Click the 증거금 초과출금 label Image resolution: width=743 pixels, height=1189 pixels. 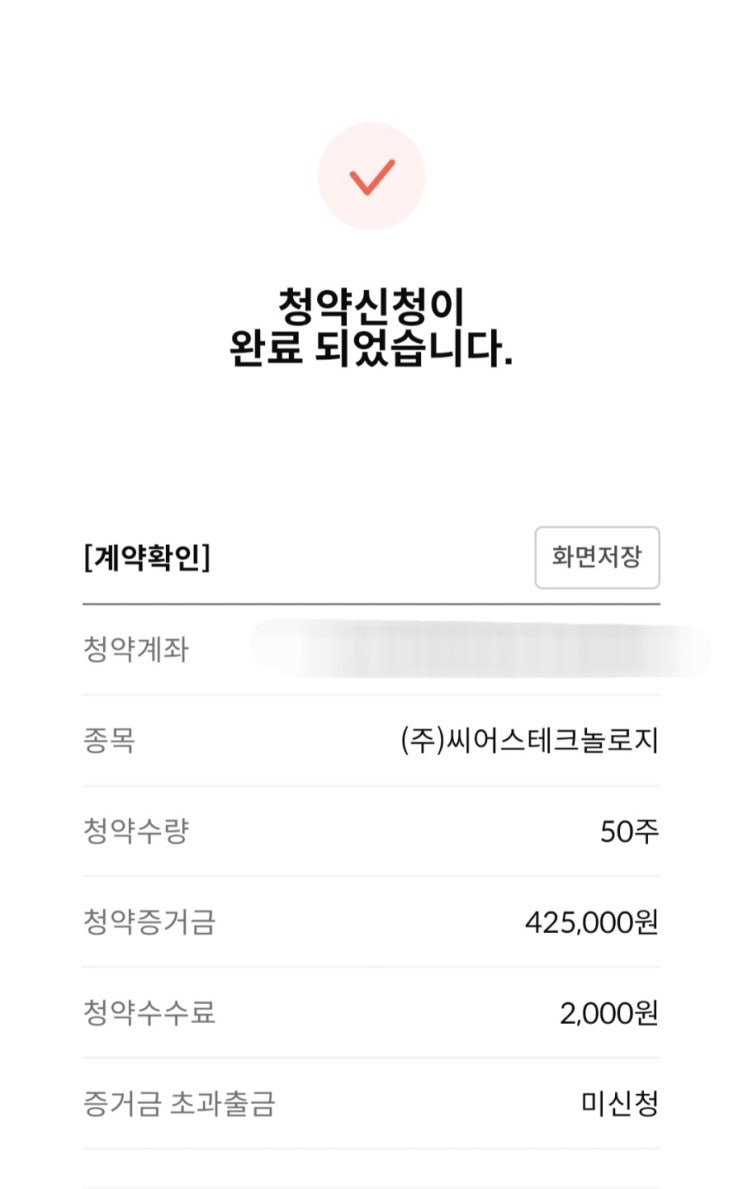pyautogui.click(x=179, y=1104)
